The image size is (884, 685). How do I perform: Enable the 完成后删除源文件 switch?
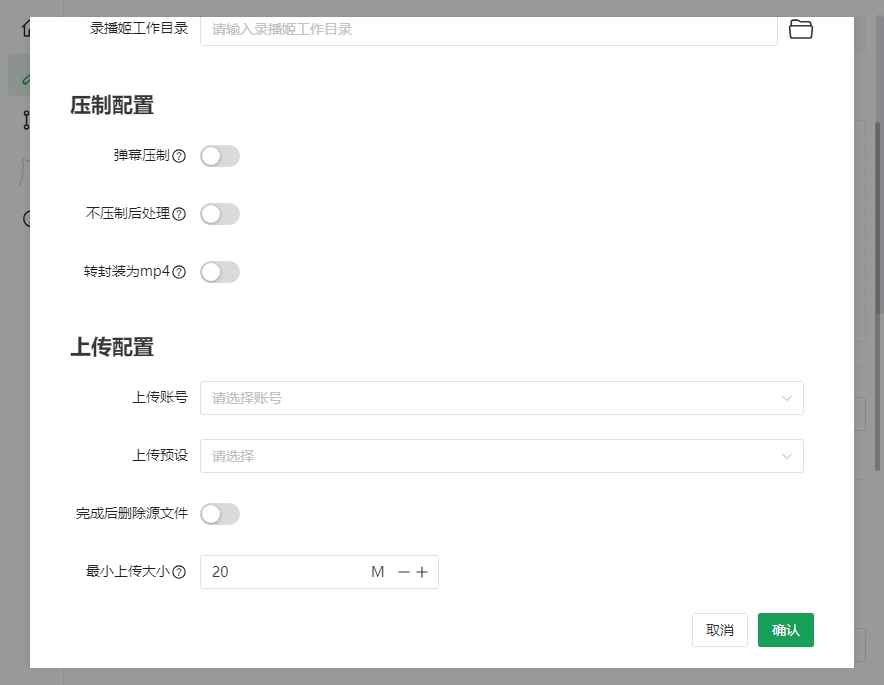point(220,514)
